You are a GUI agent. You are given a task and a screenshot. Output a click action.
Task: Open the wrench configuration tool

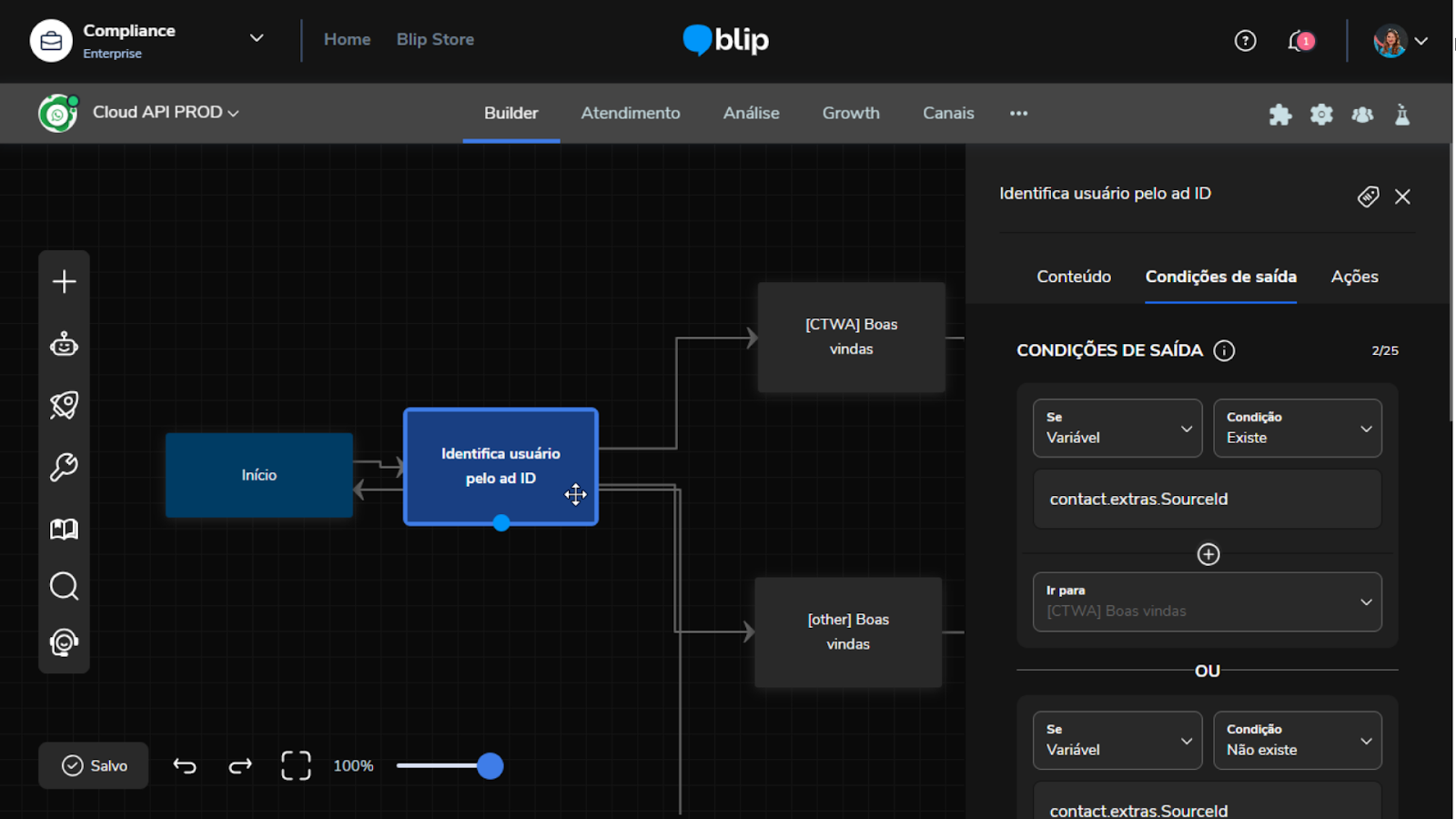[64, 467]
